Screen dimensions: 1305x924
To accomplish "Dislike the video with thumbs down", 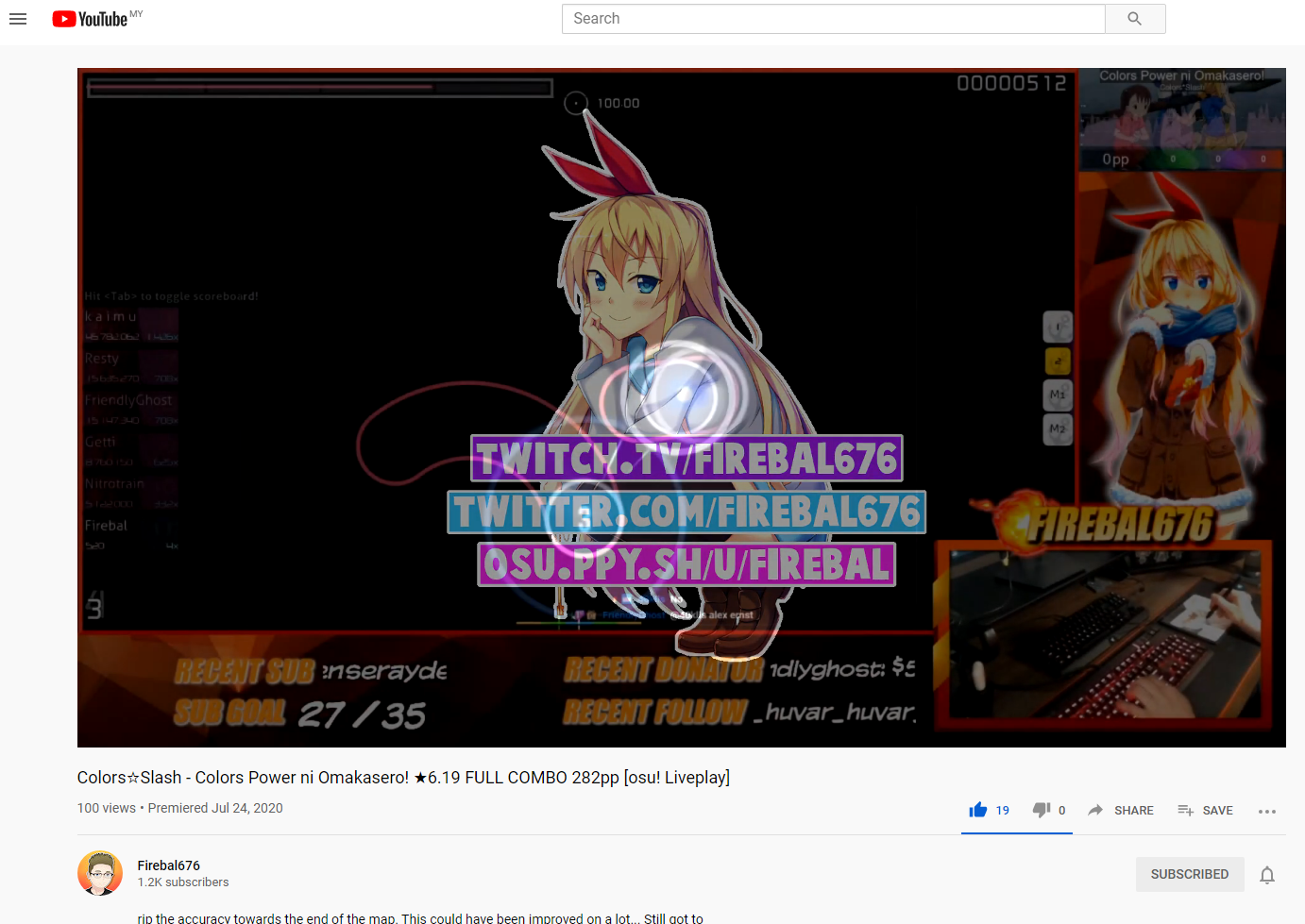I will pyautogui.click(x=1042, y=810).
